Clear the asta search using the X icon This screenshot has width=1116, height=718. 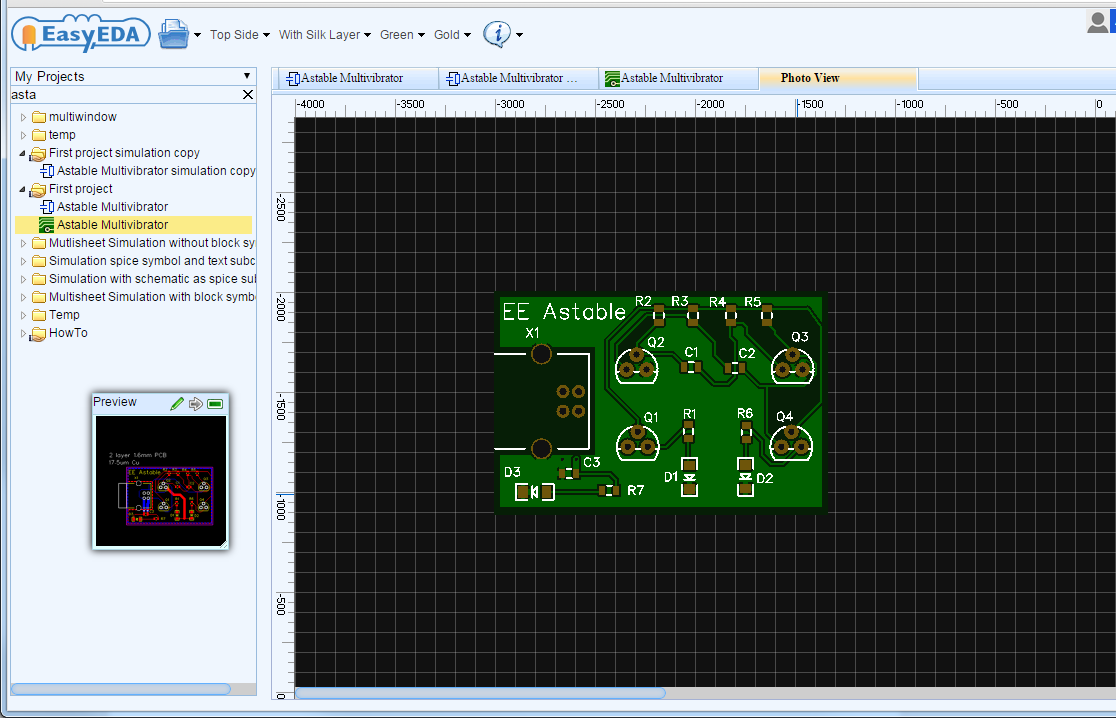pyautogui.click(x=248, y=94)
